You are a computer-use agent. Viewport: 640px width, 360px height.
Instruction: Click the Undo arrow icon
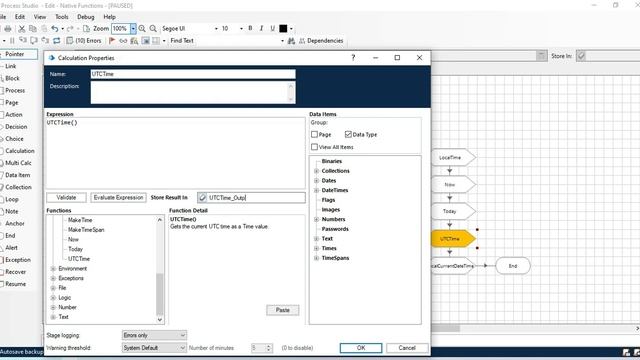55,29
